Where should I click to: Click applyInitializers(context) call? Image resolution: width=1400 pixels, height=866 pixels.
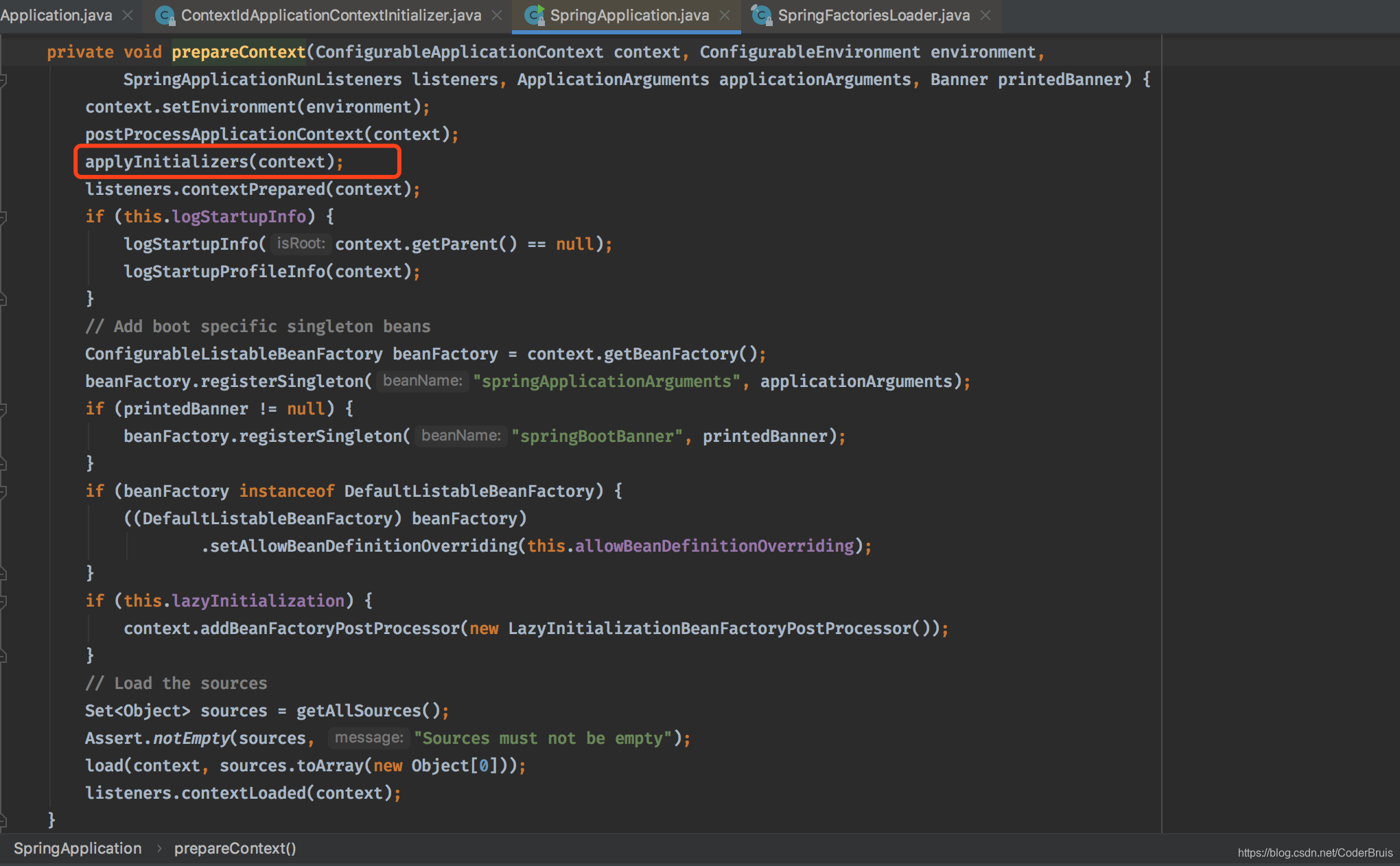(x=214, y=162)
